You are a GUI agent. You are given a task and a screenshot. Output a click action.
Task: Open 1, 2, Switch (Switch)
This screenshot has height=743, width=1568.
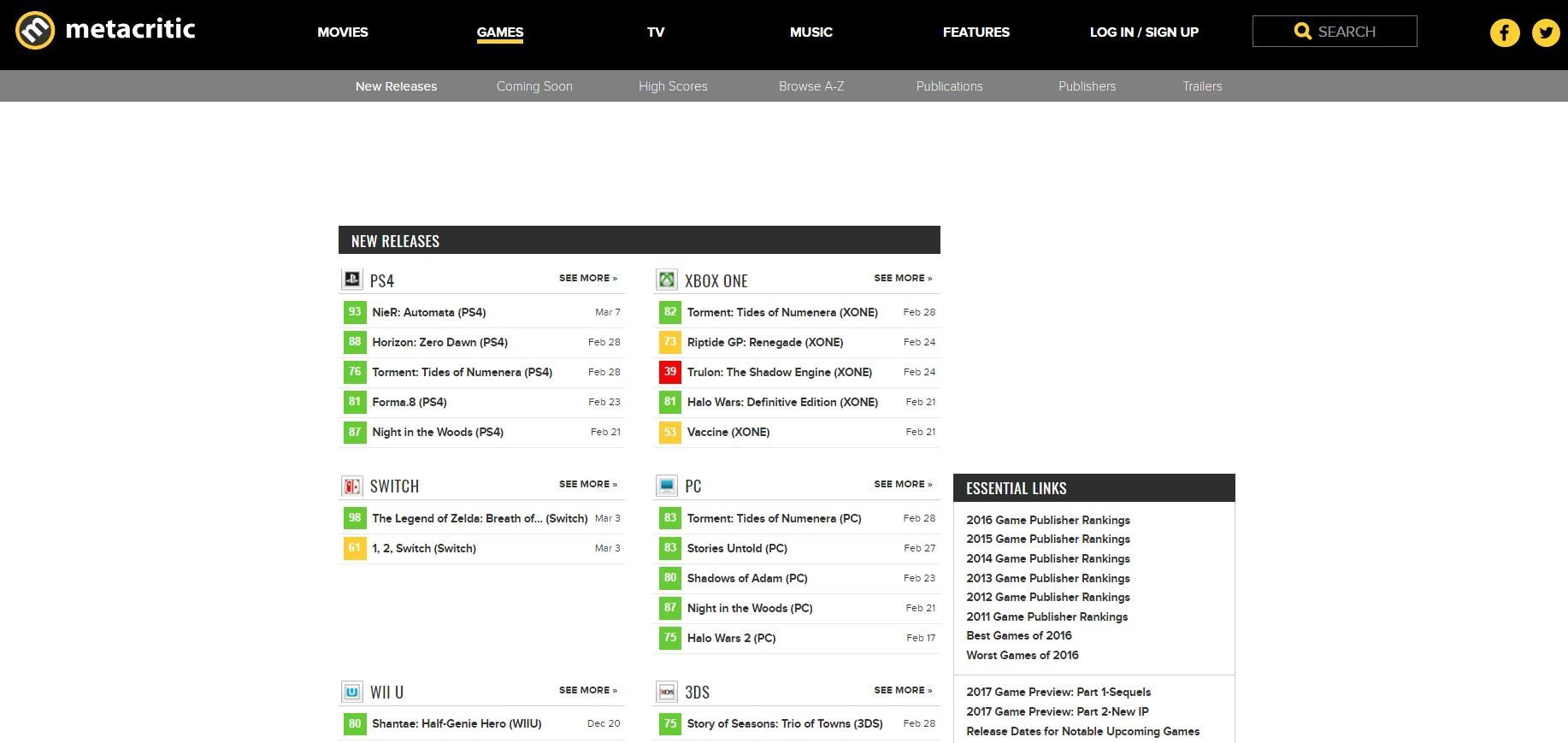coord(424,548)
